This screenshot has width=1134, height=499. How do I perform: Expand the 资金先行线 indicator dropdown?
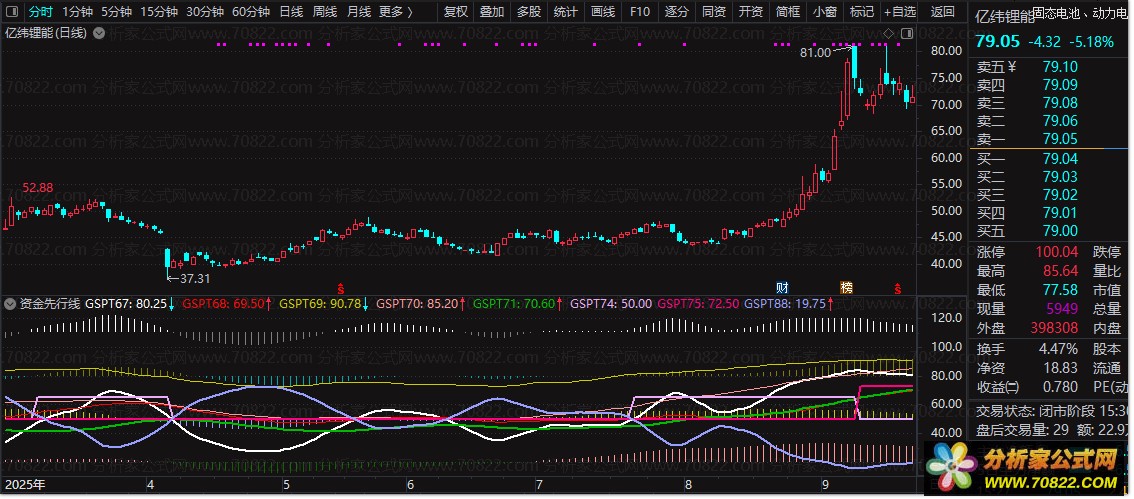tap(12, 303)
